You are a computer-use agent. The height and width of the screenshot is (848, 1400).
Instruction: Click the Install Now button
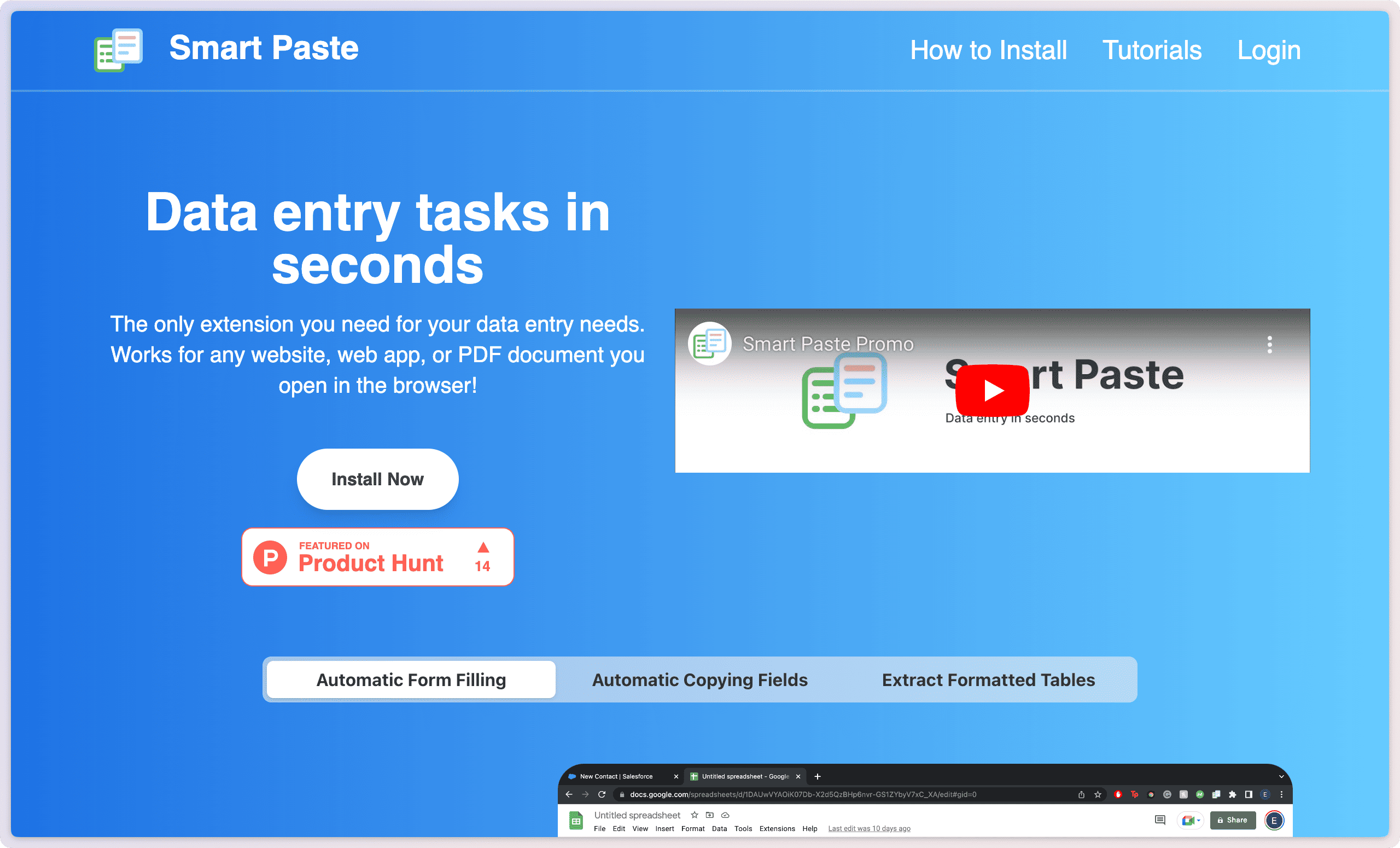377,479
